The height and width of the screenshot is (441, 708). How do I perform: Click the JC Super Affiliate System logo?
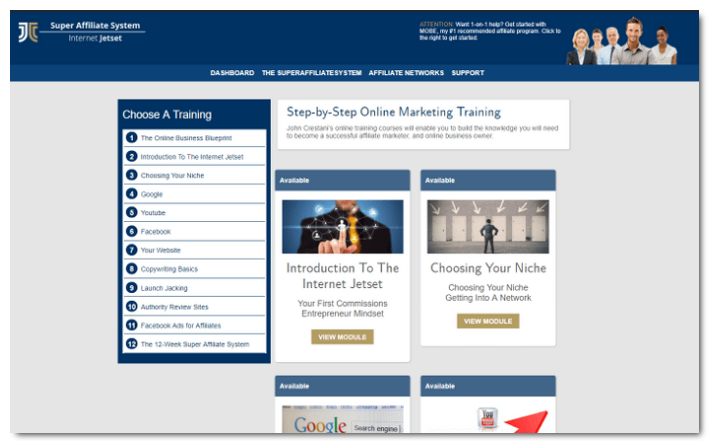[81, 32]
